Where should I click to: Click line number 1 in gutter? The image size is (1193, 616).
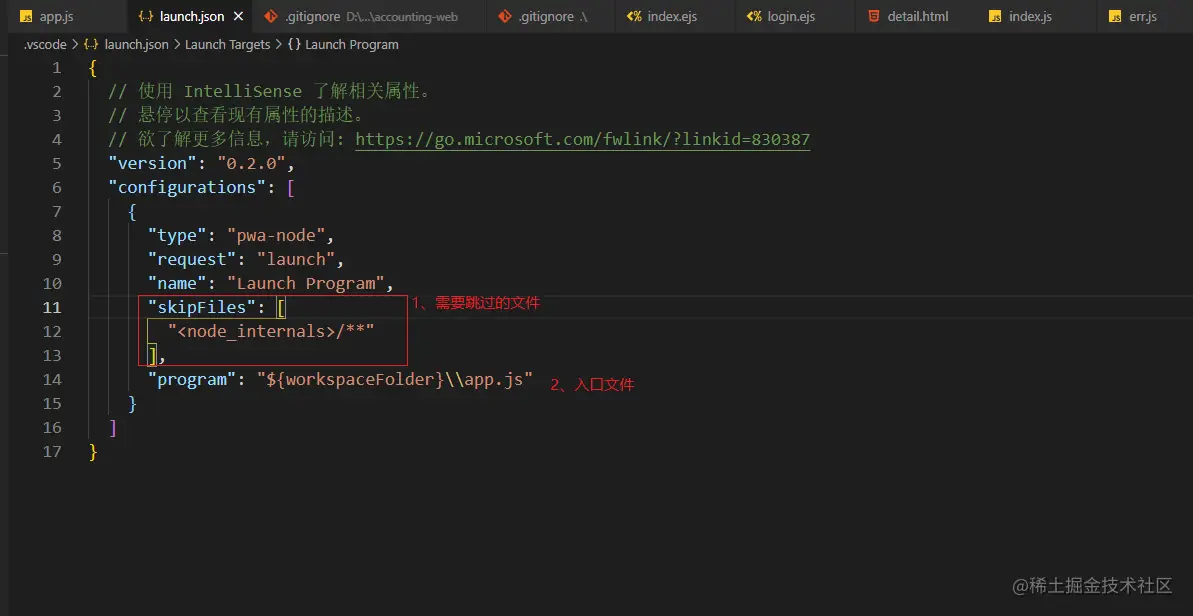[x=57, y=68]
